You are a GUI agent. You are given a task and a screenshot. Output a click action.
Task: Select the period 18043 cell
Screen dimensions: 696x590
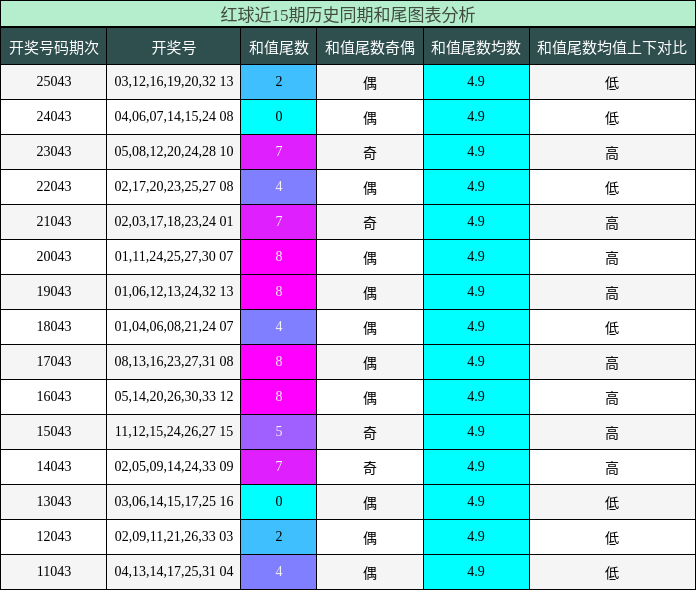[54, 327]
